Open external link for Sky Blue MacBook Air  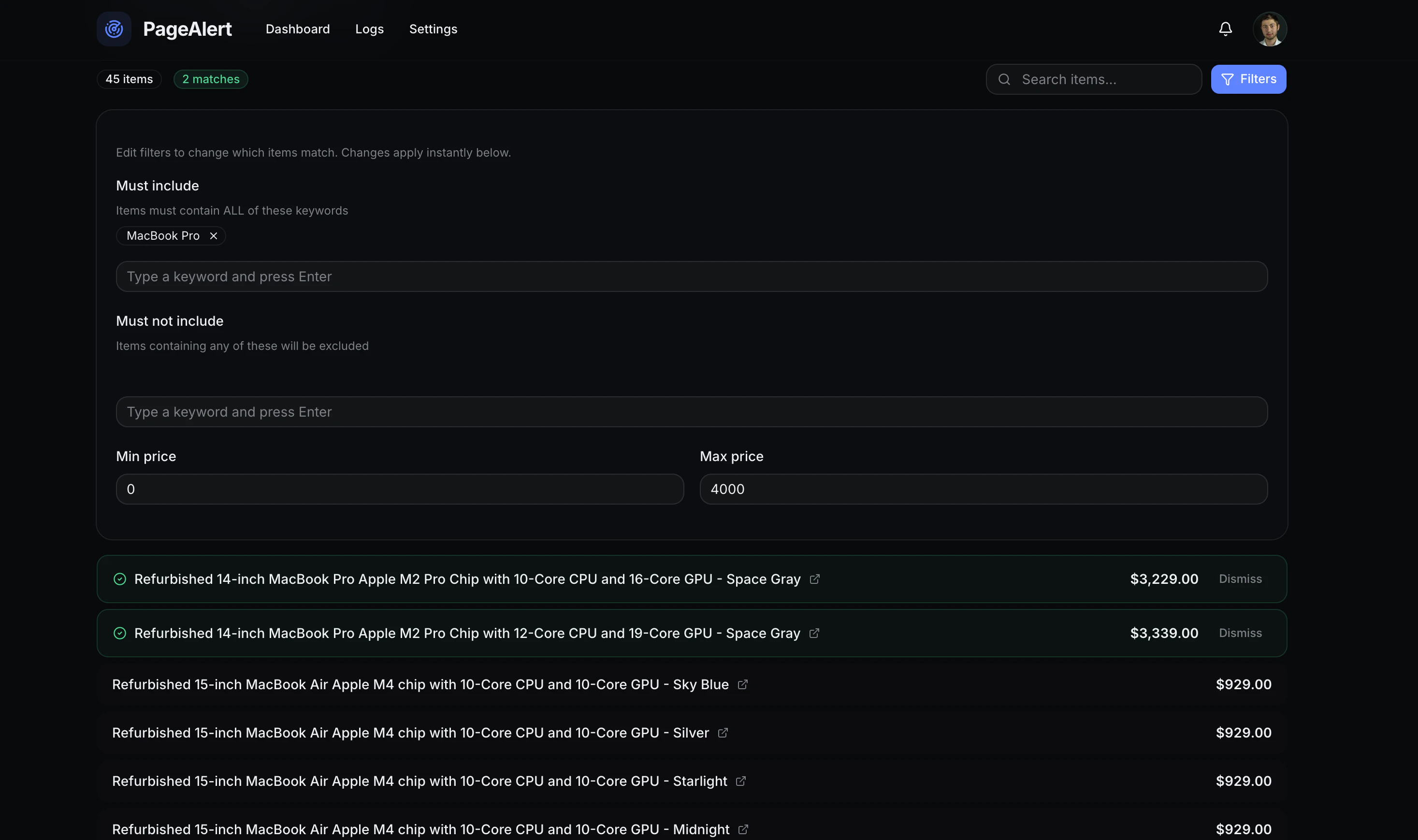[x=742, y=684]
